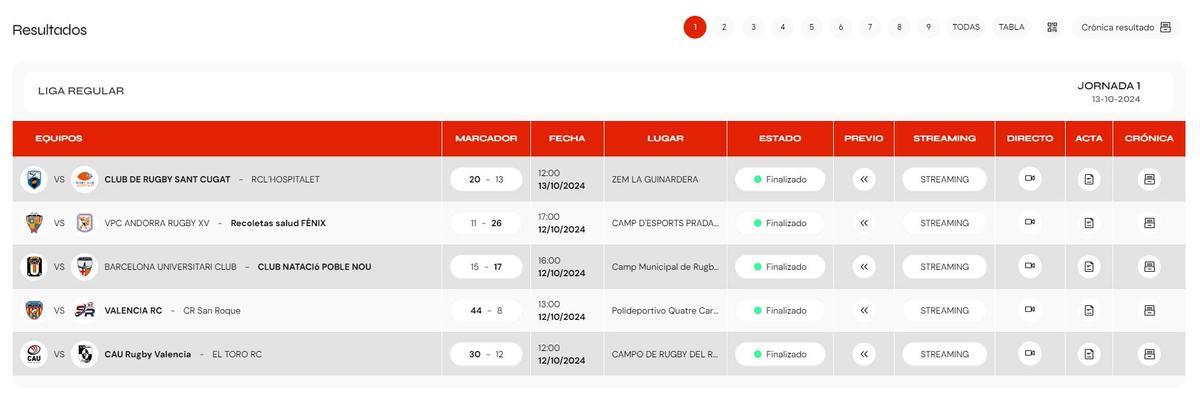Viewport: 1200px width, 413px height.
Task: Click Valencia RC crest
Action: pos(34,310)
